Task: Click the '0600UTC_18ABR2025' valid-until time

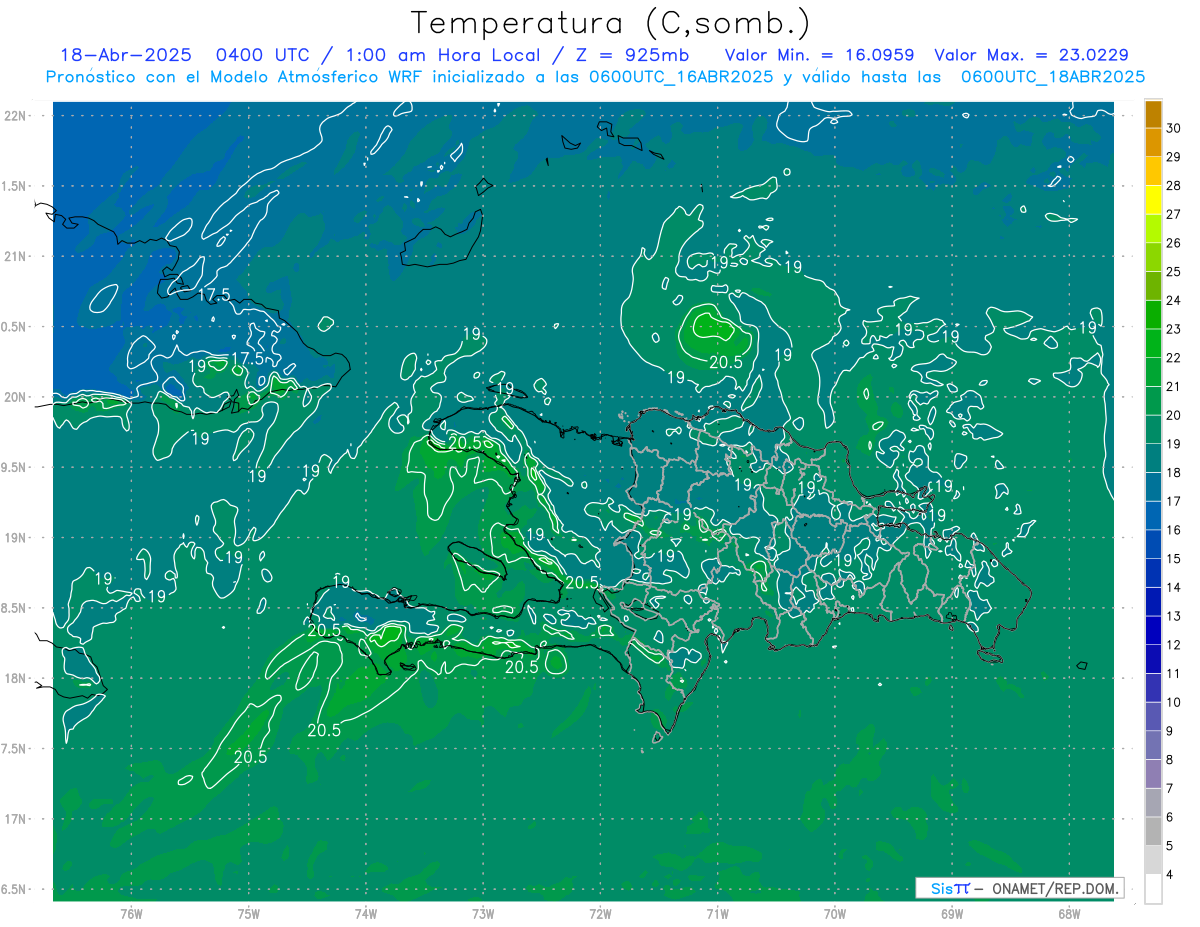Action: point(1052,77)
